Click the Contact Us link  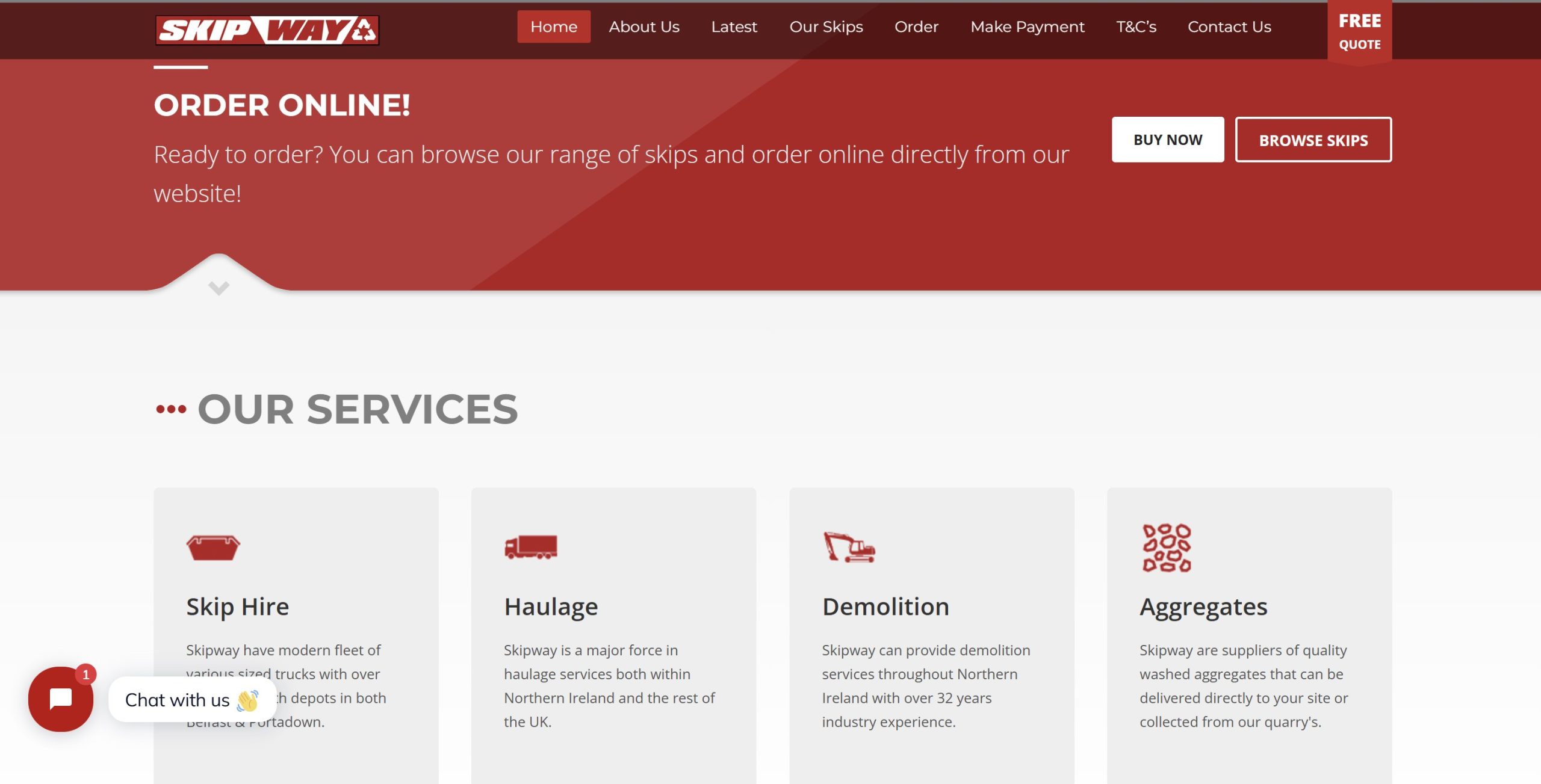click(x=1229, y=27)
